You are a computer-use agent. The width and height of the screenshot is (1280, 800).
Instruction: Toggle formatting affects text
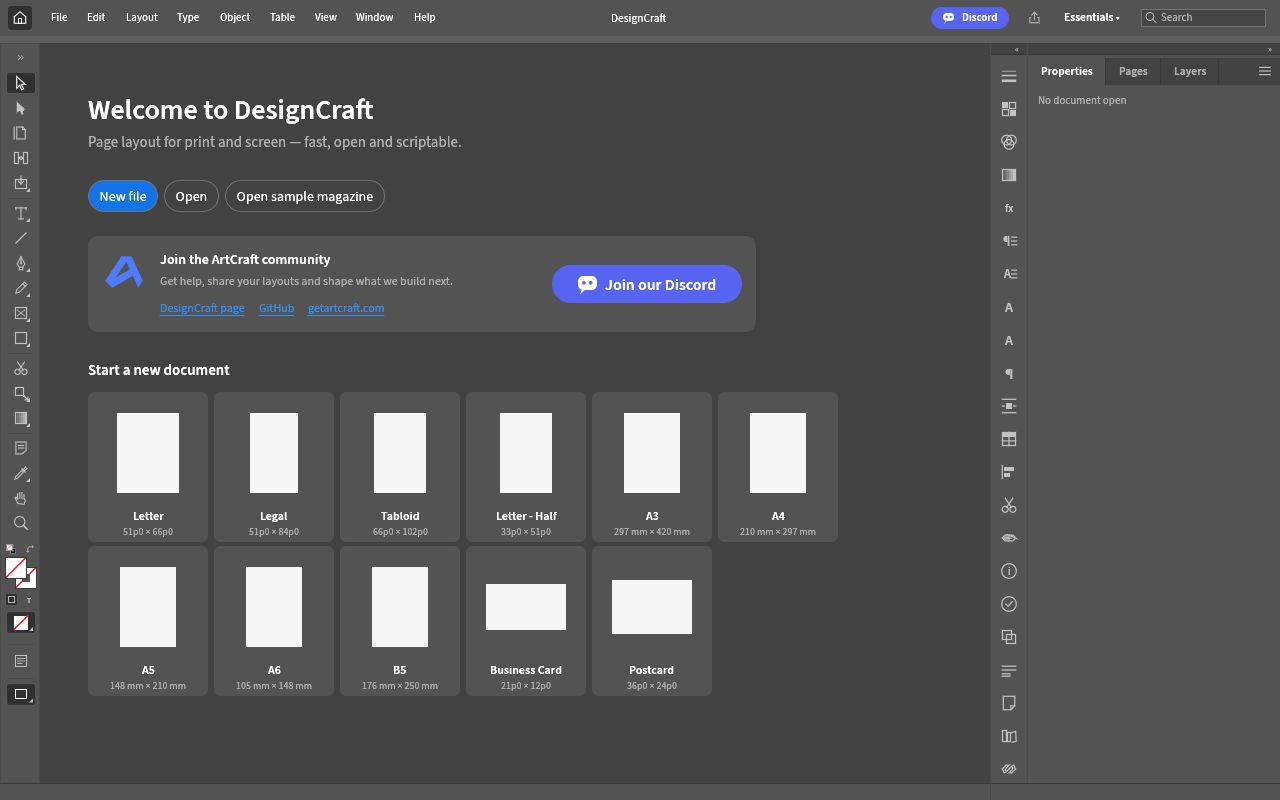(29, 600)
